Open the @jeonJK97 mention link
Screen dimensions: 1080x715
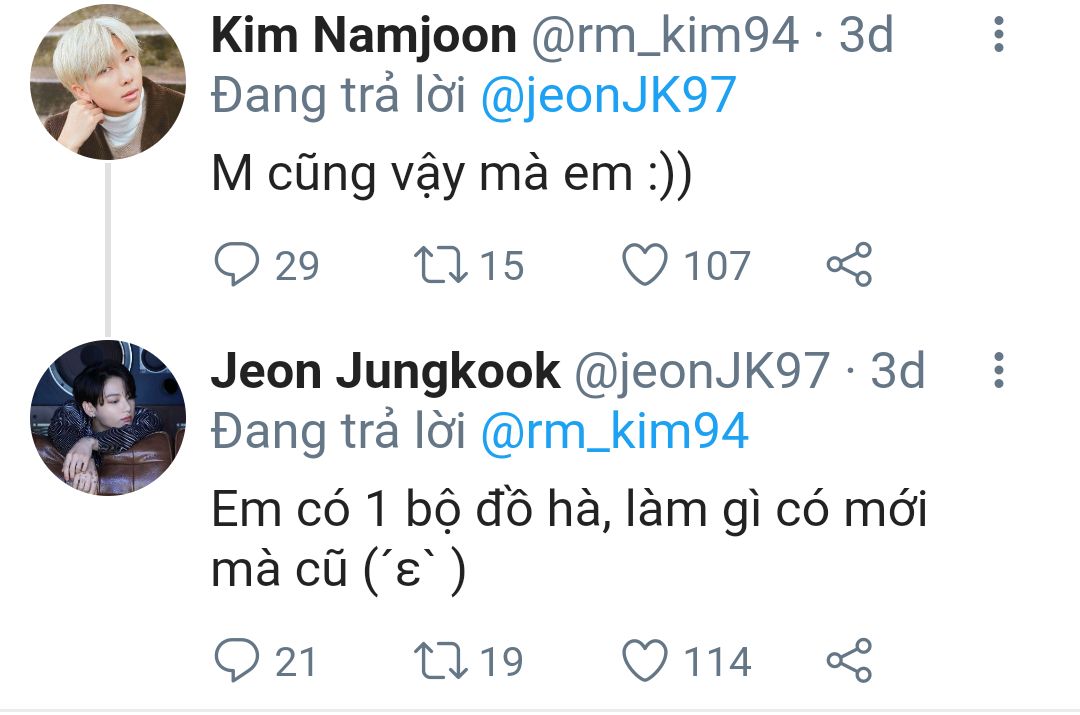pyautogui.click(x=608, y=96)
